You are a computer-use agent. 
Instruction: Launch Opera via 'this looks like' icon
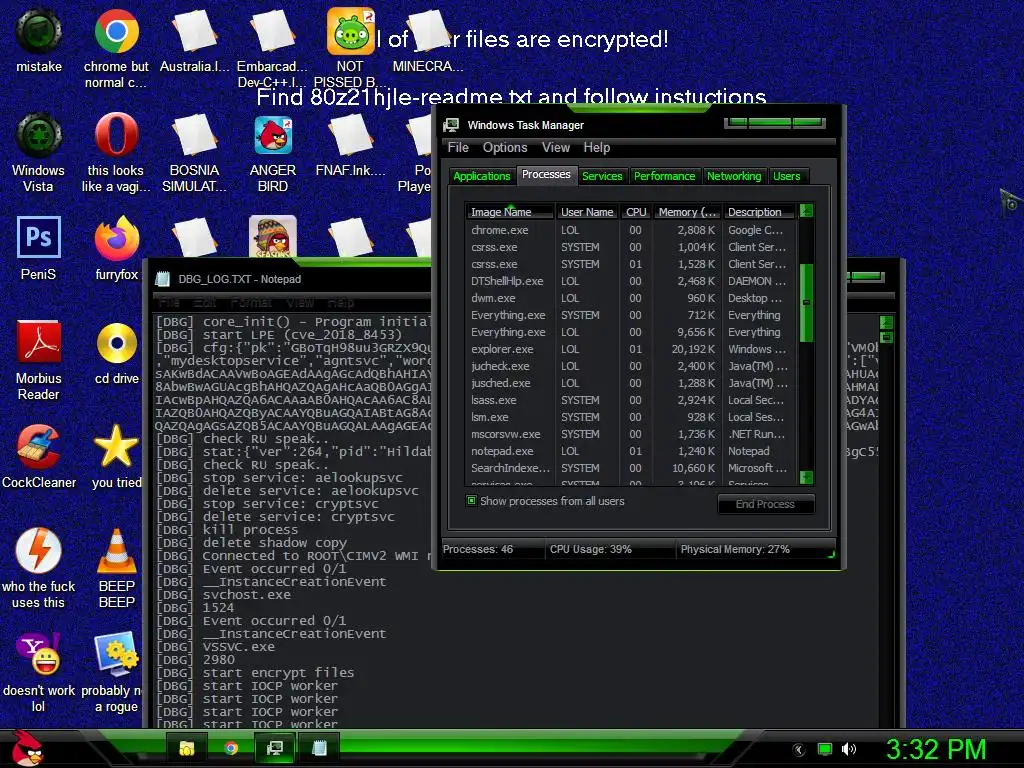[x=116, y=153]
